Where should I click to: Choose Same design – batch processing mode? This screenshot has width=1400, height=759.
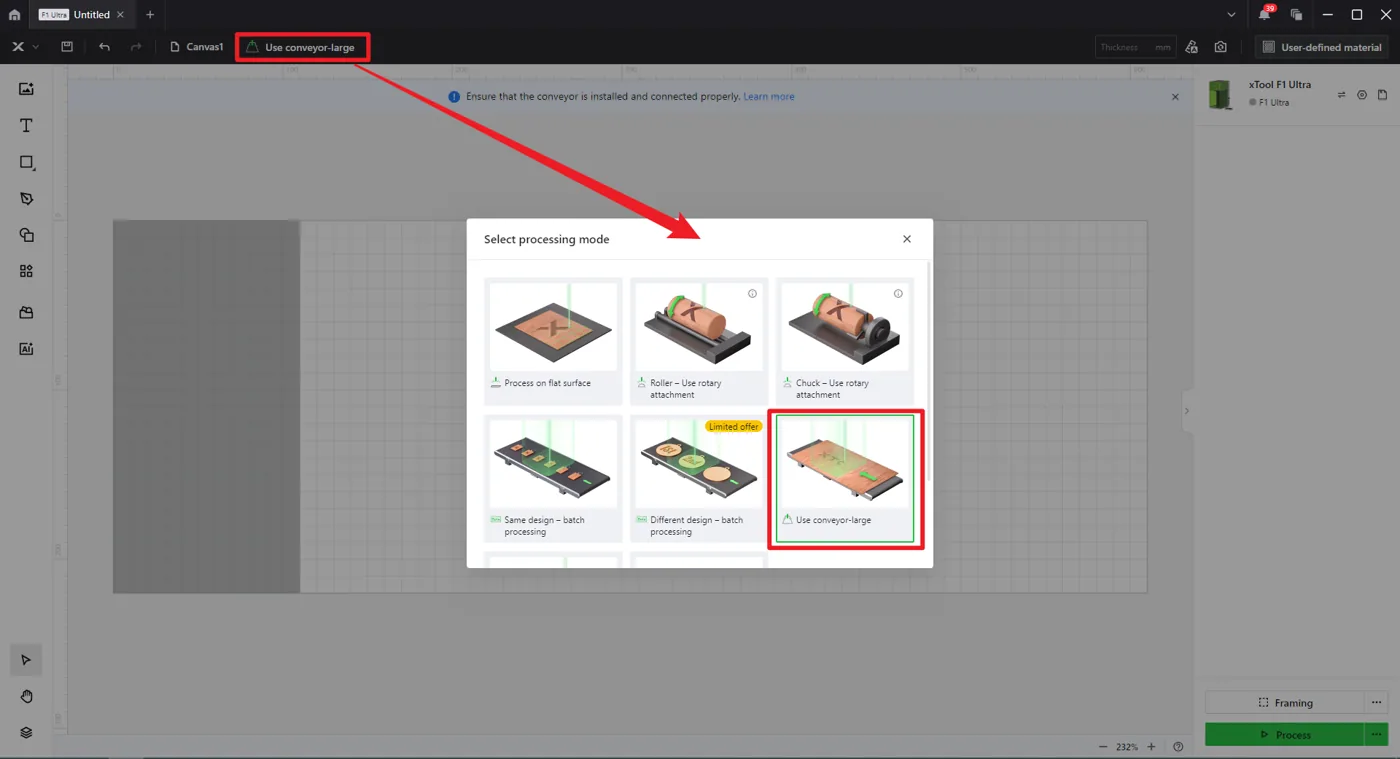553,478
